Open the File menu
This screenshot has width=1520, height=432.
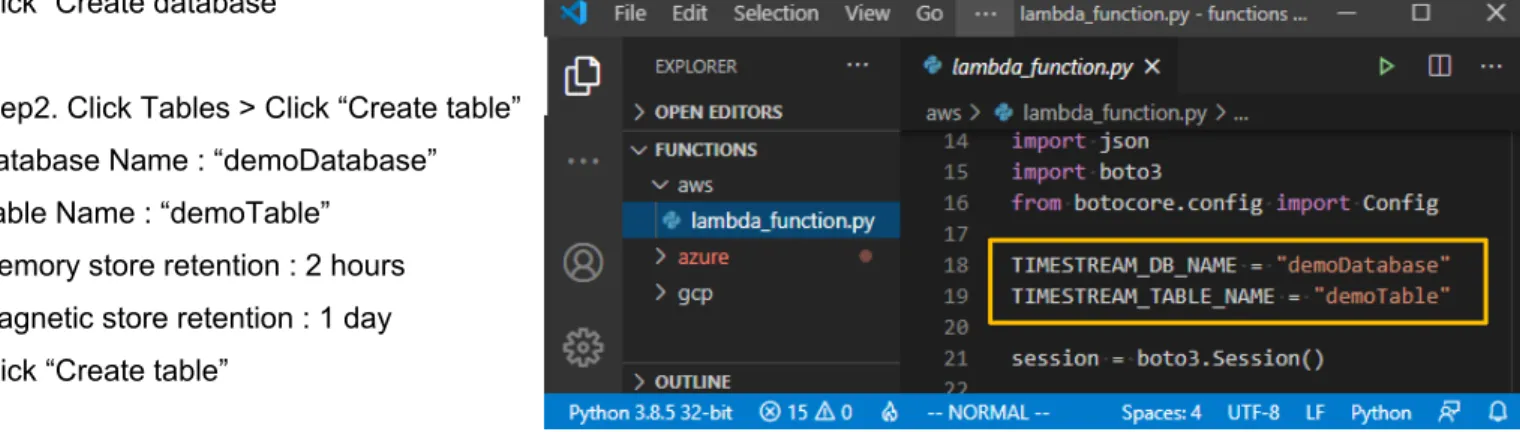[x=629, y=14]
